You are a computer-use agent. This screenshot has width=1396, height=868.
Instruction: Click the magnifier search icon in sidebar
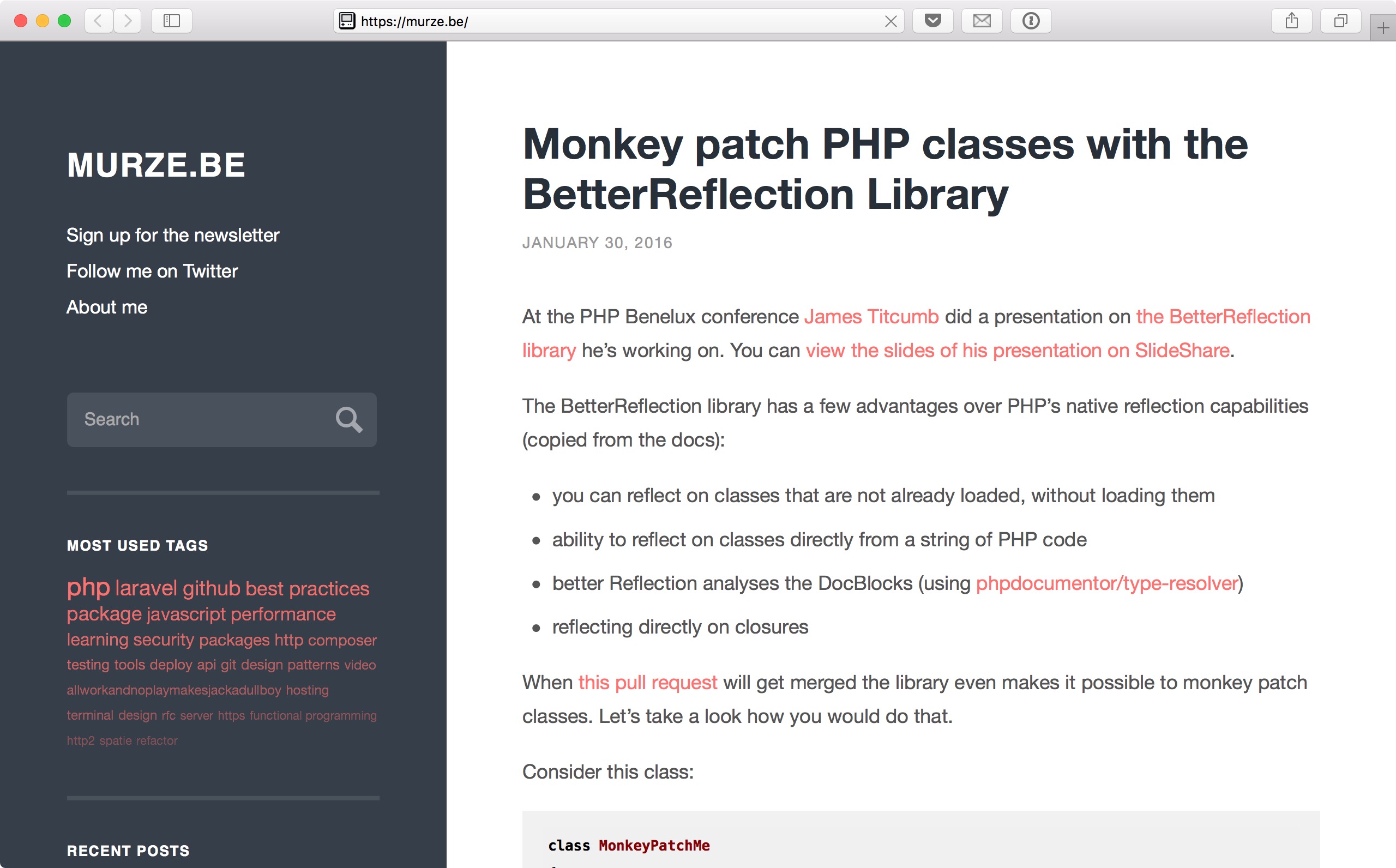(x=348, y=420)
